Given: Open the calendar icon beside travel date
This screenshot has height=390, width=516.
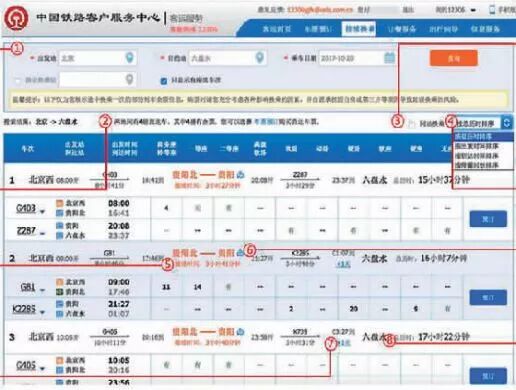Looking at the screenshot, I should pos(389,58).
